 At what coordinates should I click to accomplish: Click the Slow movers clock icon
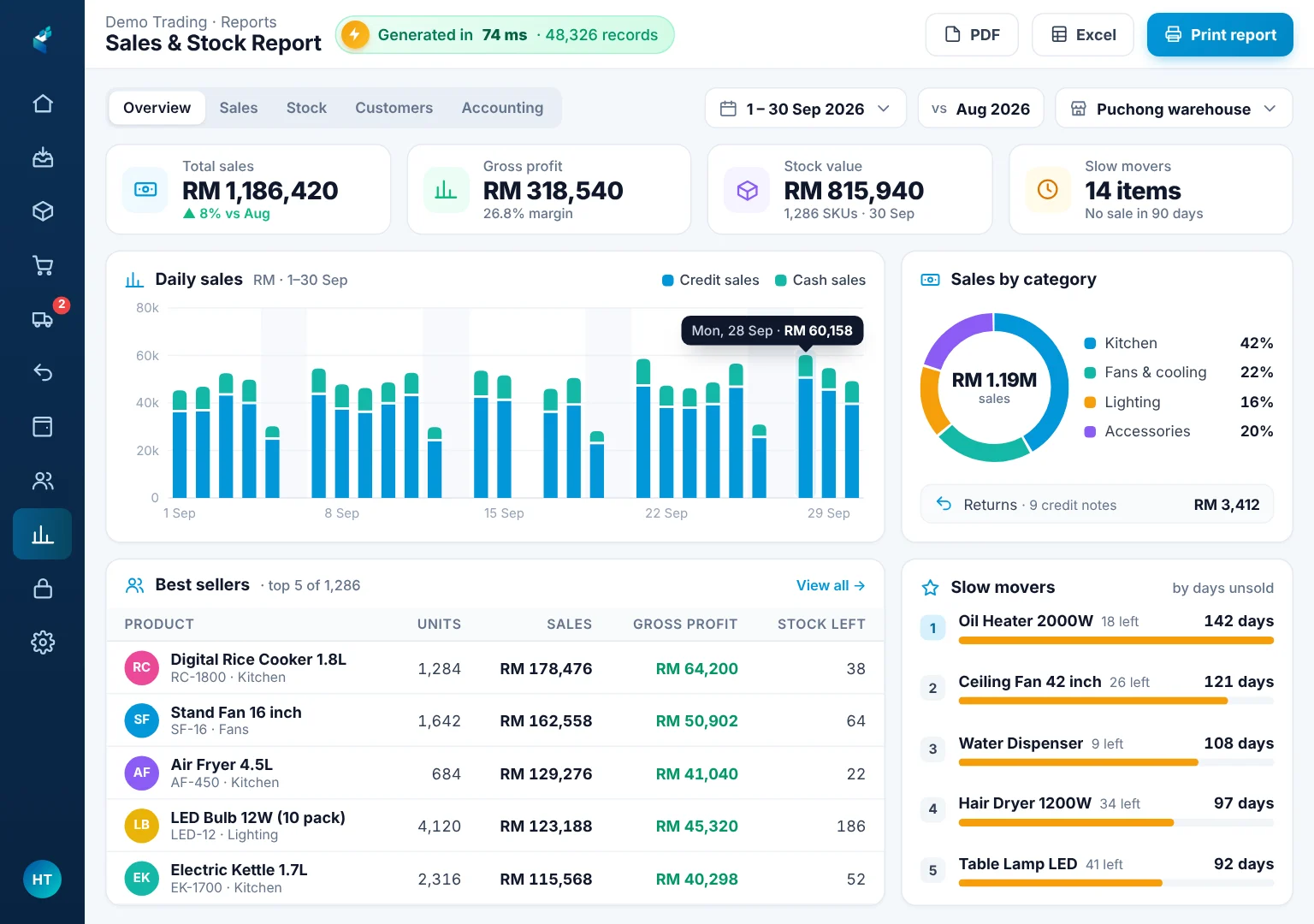point(1048,189)
